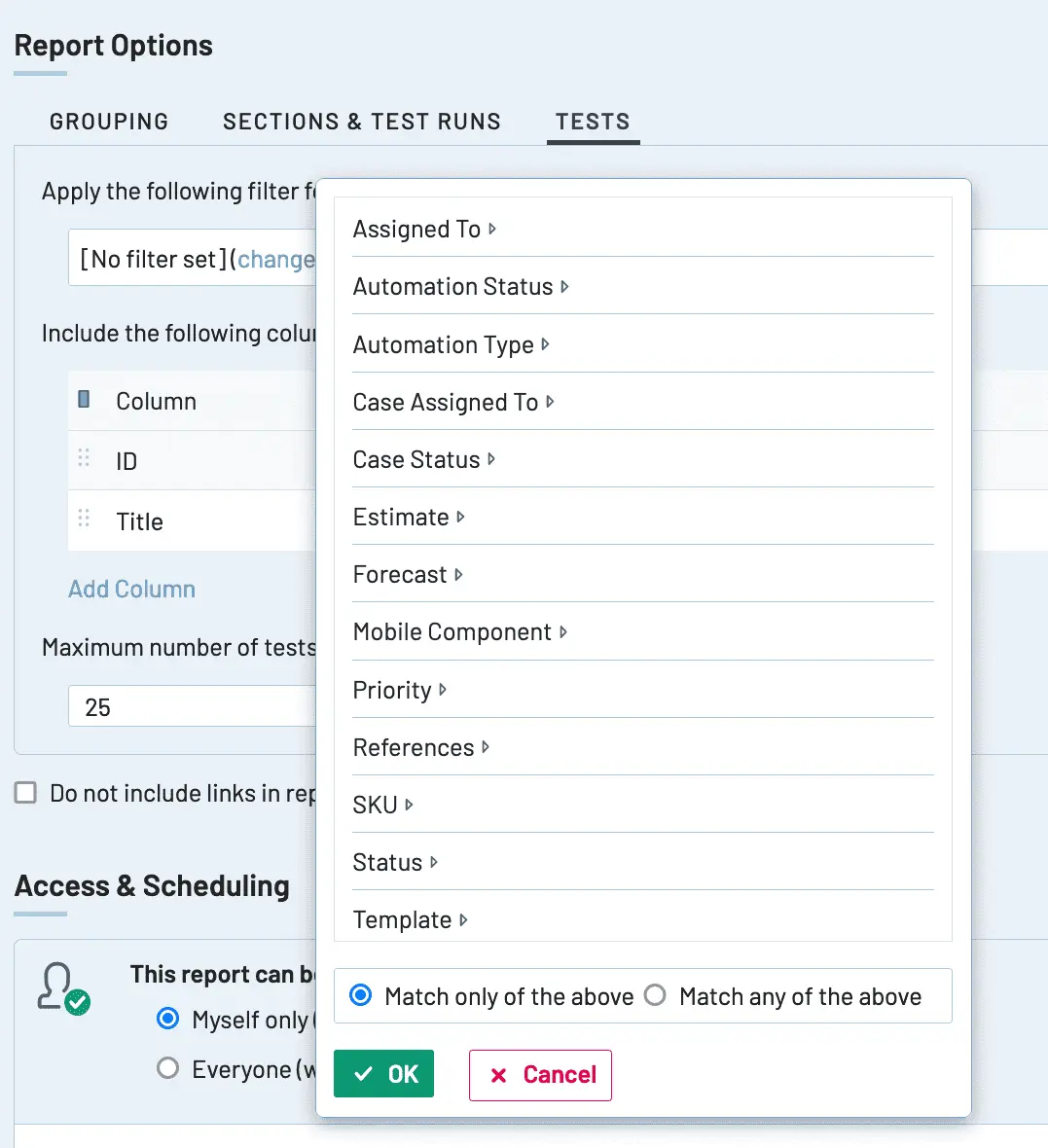Open the Sections & Test Runs tab
Screen dimensions: 1048x1148
click(362, 122)
